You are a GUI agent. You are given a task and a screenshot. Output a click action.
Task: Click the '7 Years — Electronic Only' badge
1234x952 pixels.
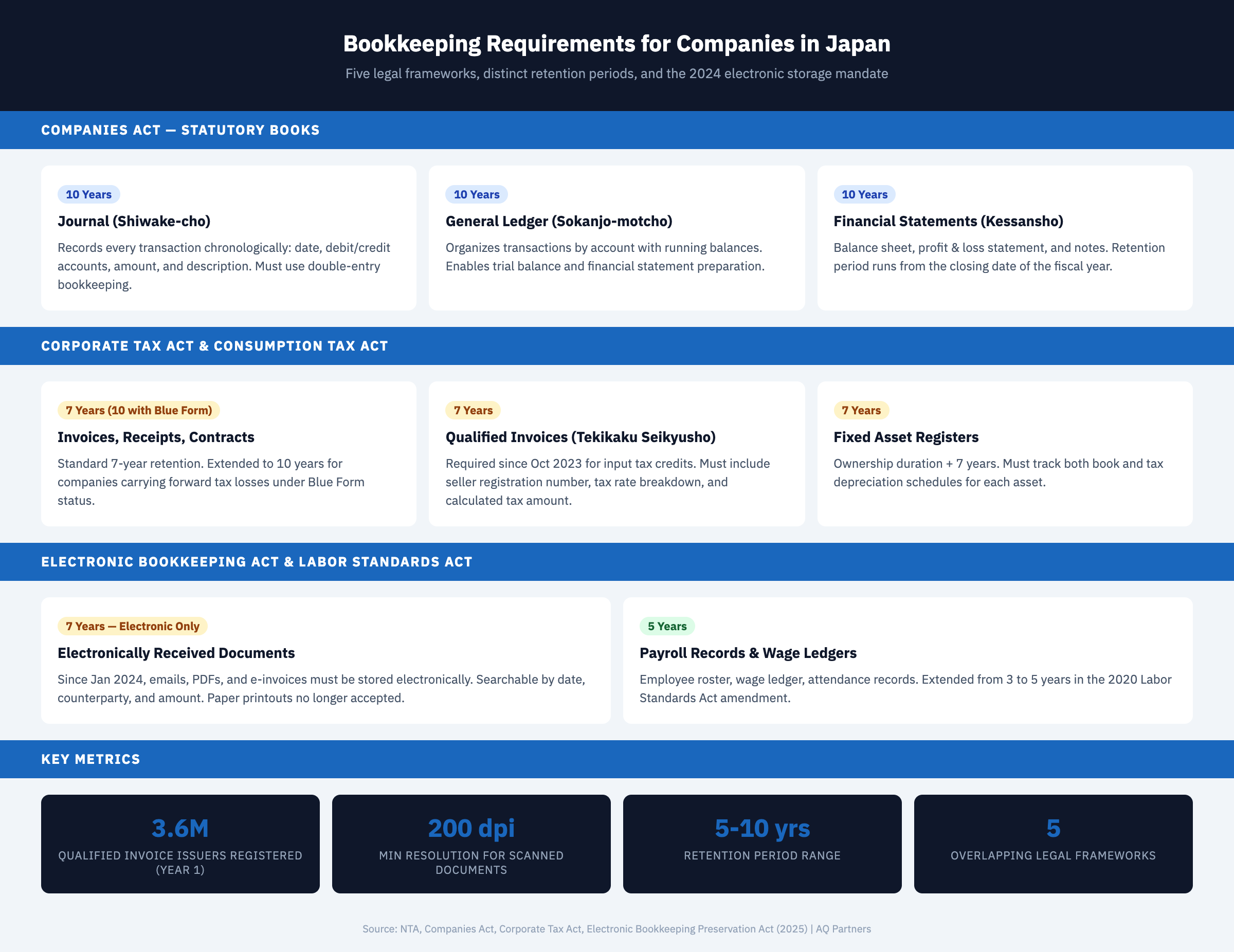click(132, 626)
